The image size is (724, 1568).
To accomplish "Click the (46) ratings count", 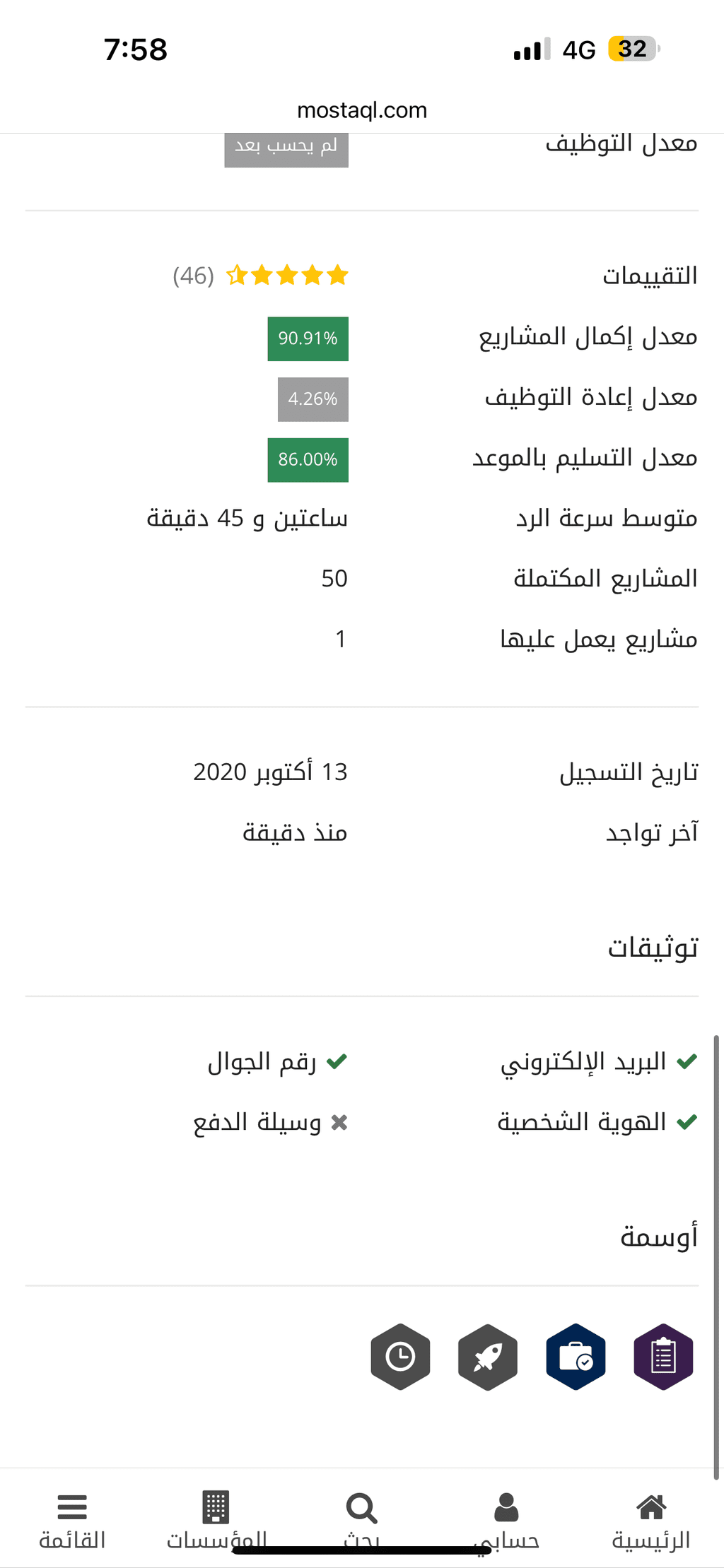I will (193, 276).
